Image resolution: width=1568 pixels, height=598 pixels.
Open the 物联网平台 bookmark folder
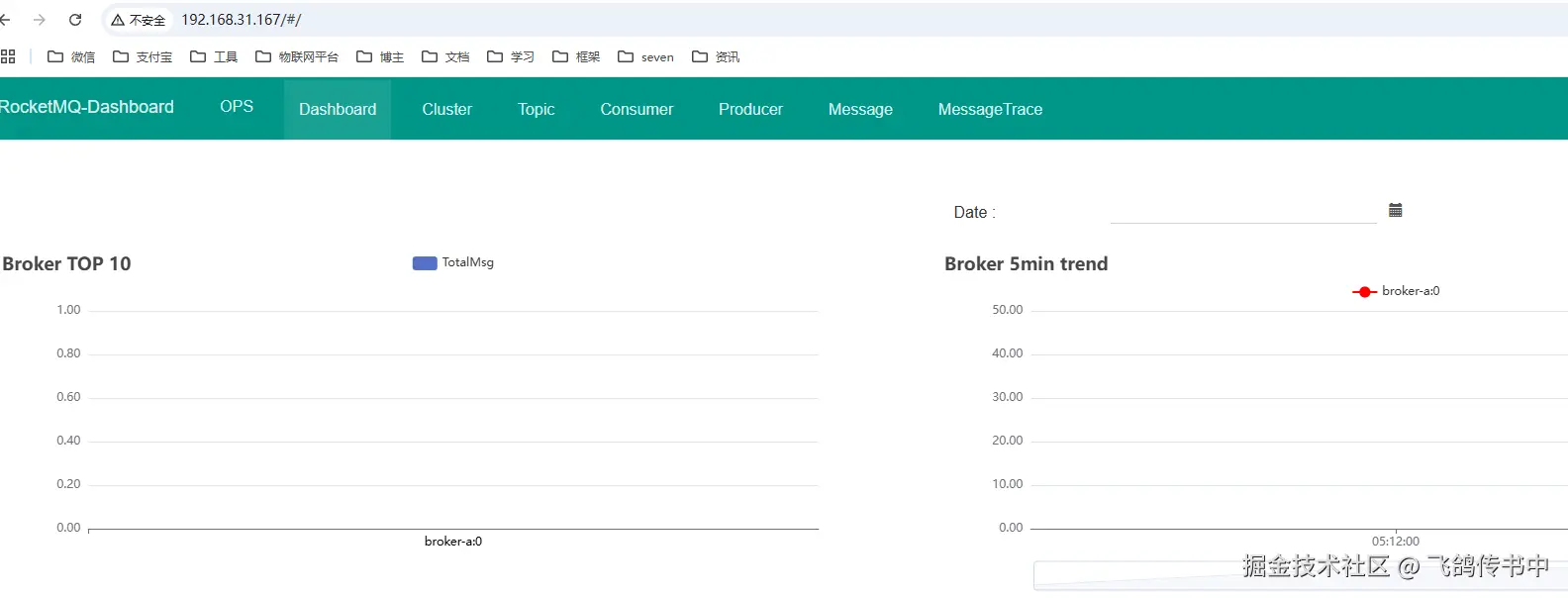click(297, 56)
